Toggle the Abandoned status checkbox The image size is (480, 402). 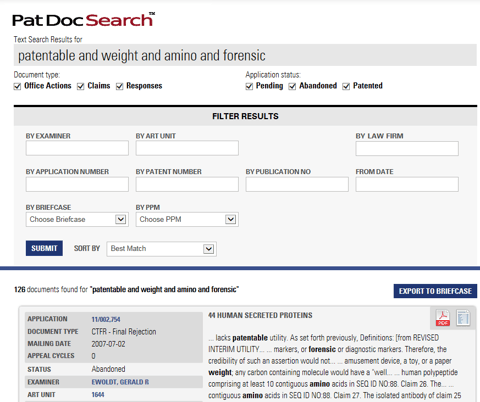(292, 86)
